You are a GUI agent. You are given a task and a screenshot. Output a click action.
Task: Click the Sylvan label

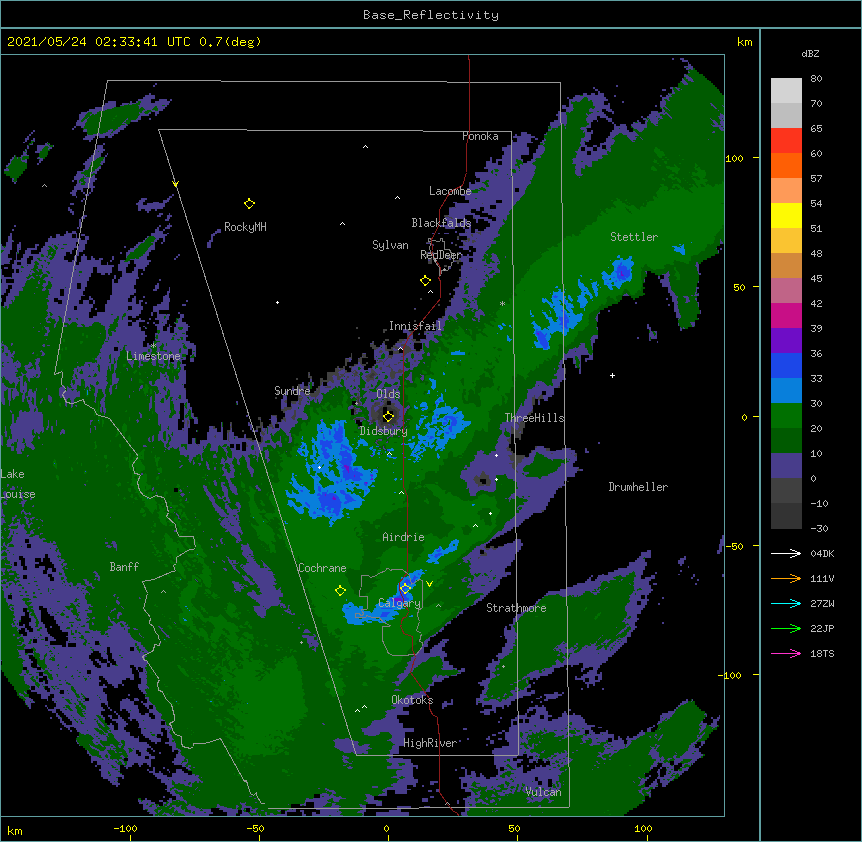coord(390,245)
